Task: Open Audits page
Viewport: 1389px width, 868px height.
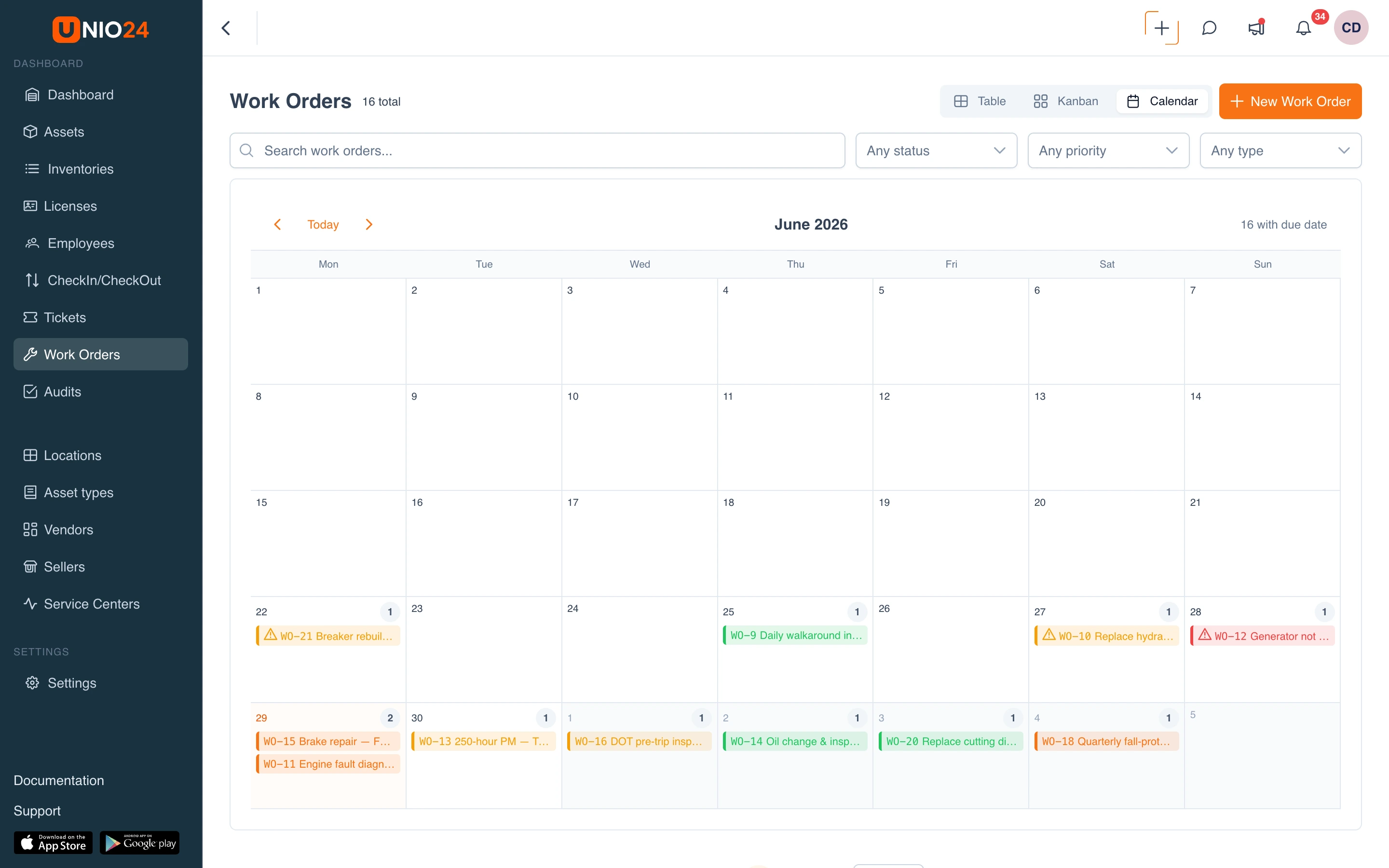Action: point(100,392)
